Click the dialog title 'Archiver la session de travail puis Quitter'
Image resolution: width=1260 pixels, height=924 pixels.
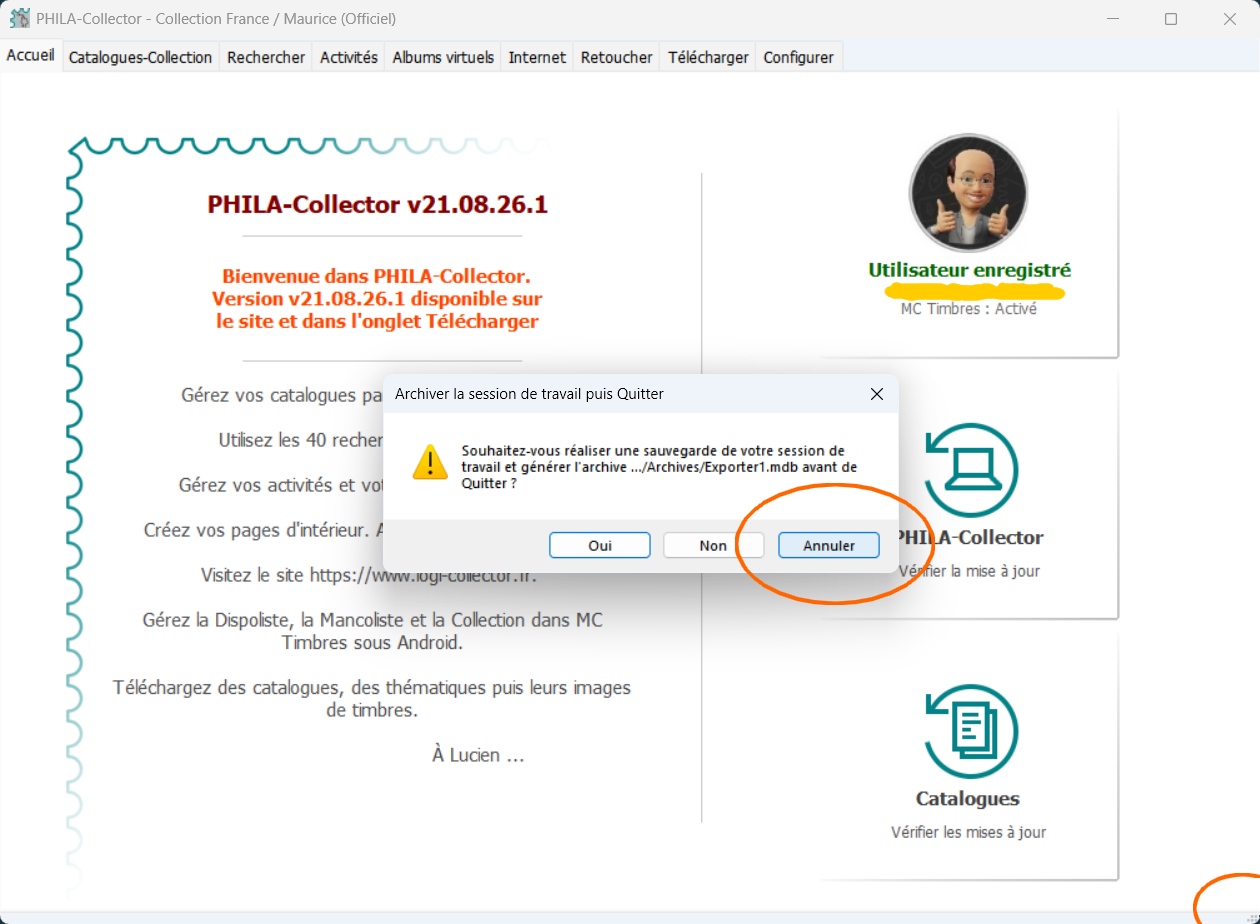[x=529, y=394]
